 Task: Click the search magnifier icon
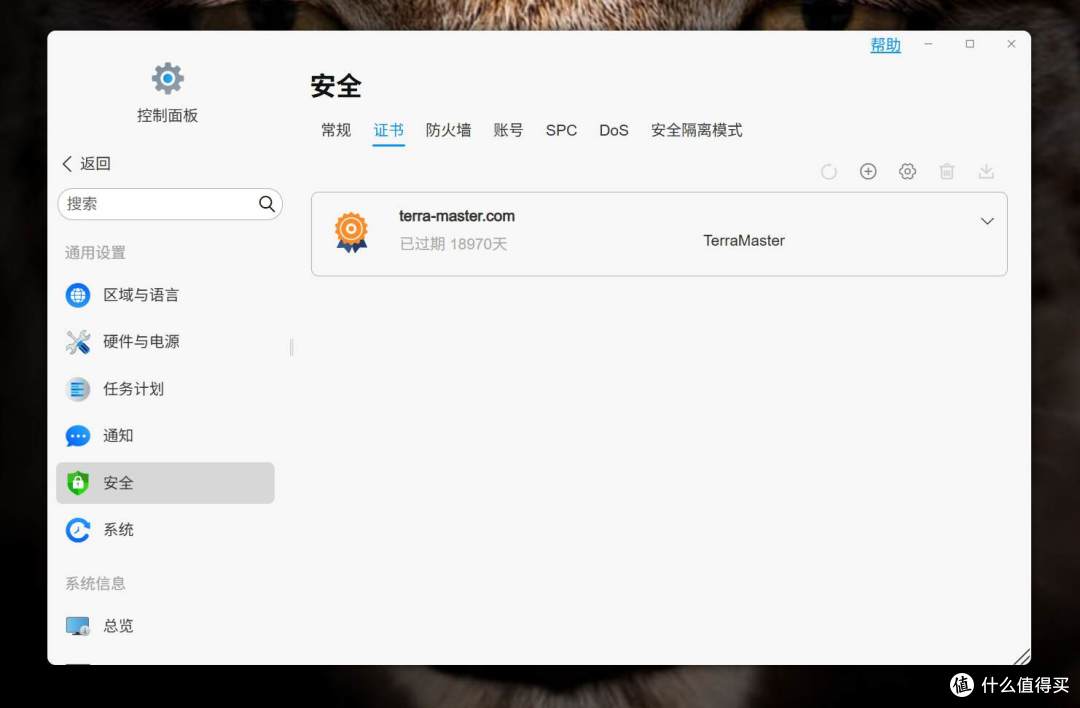tap(267, 204)
